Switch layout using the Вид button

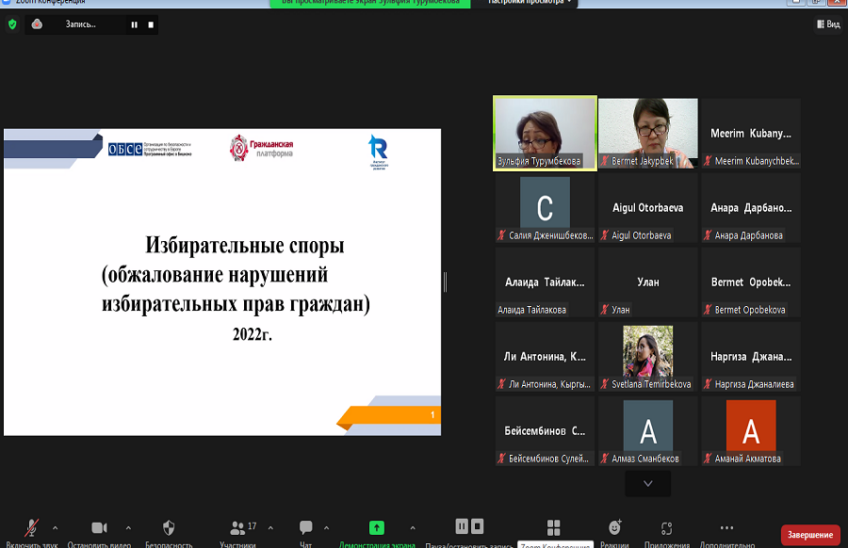tap(827, 24)
